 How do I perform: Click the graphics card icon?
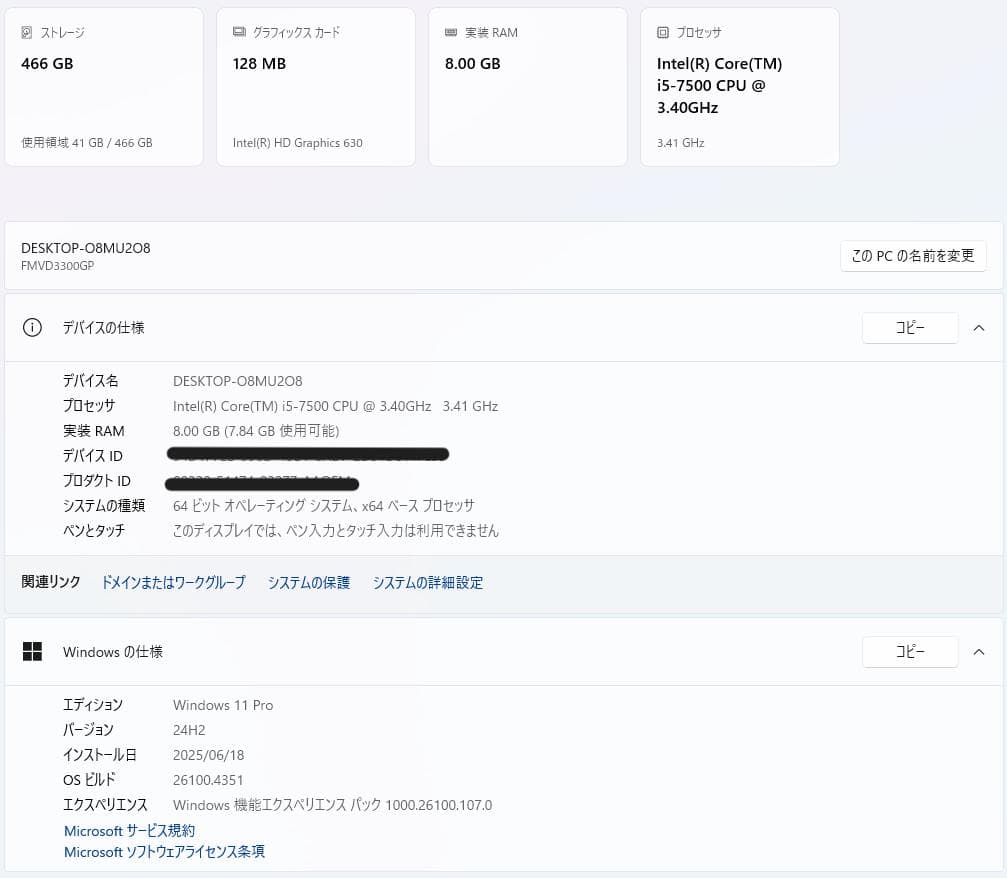pos(239,32)
